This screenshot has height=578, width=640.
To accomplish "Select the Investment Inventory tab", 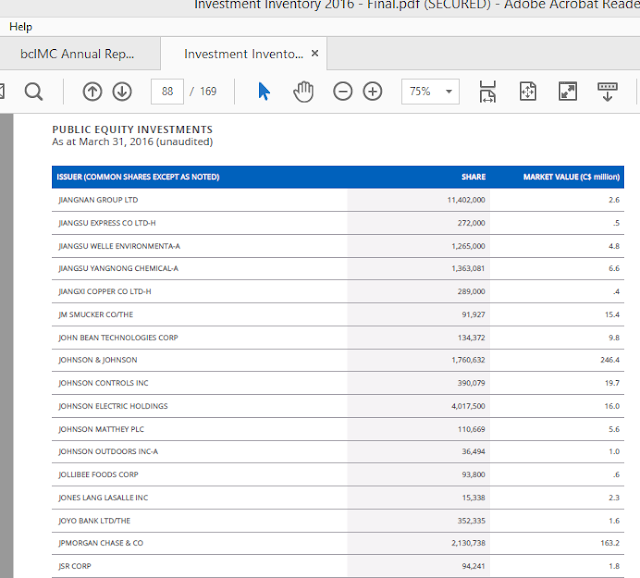I will pyautogui.click(x=244, y=54).
